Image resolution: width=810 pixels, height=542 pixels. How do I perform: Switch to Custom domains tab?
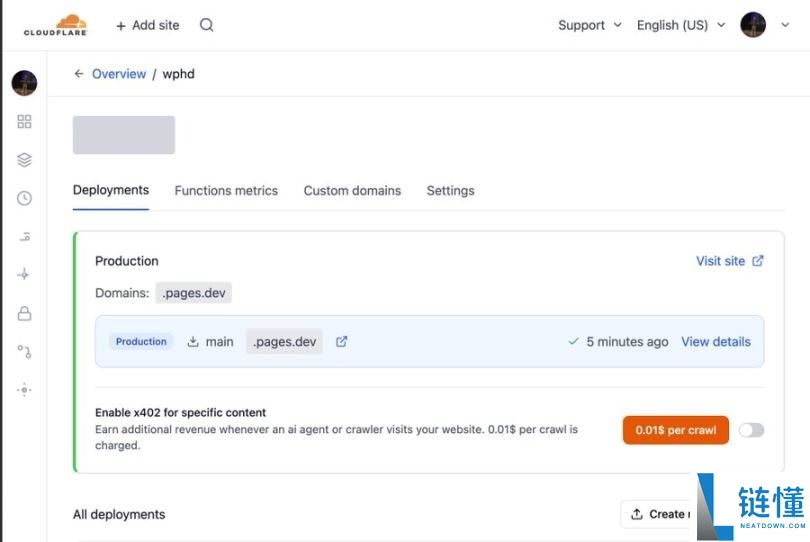pos(352,191)
